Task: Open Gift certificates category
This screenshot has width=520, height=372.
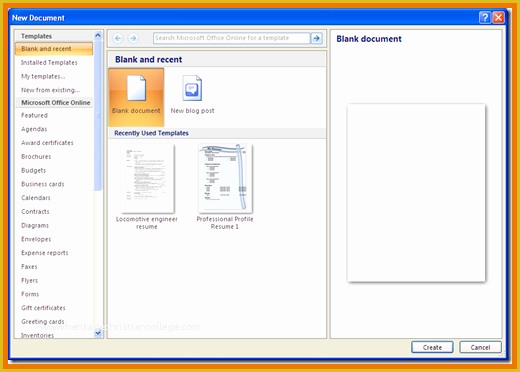Action: pyautogui.click(x=43, y=308)
